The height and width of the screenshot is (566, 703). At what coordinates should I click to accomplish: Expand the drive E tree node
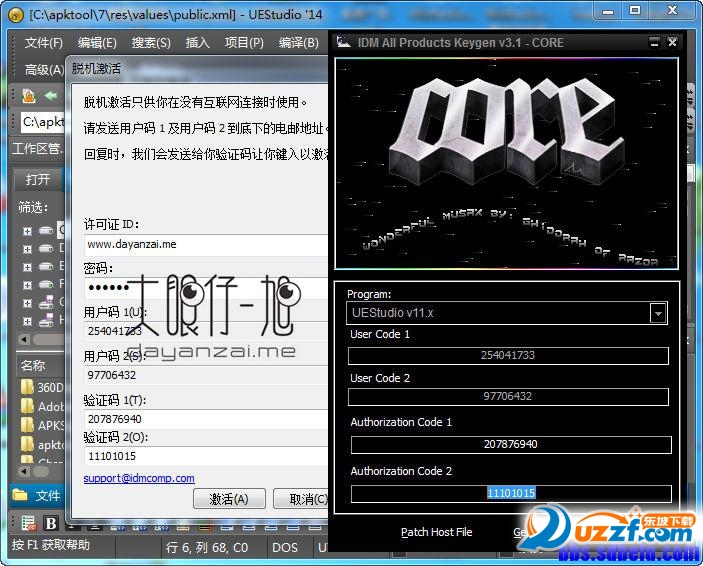[x=27, y=267]
